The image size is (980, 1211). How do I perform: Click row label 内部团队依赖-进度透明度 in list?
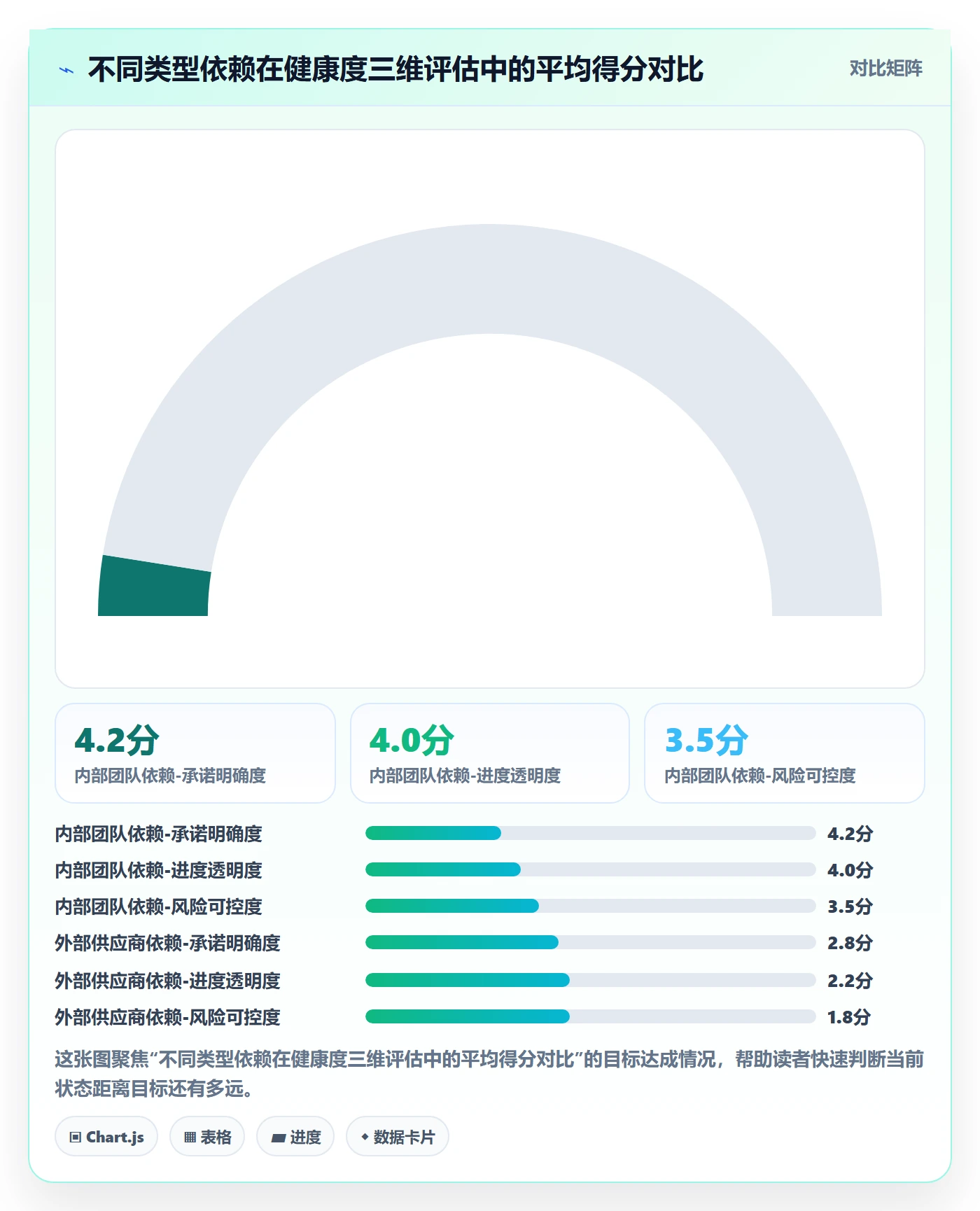click(159, 870)
